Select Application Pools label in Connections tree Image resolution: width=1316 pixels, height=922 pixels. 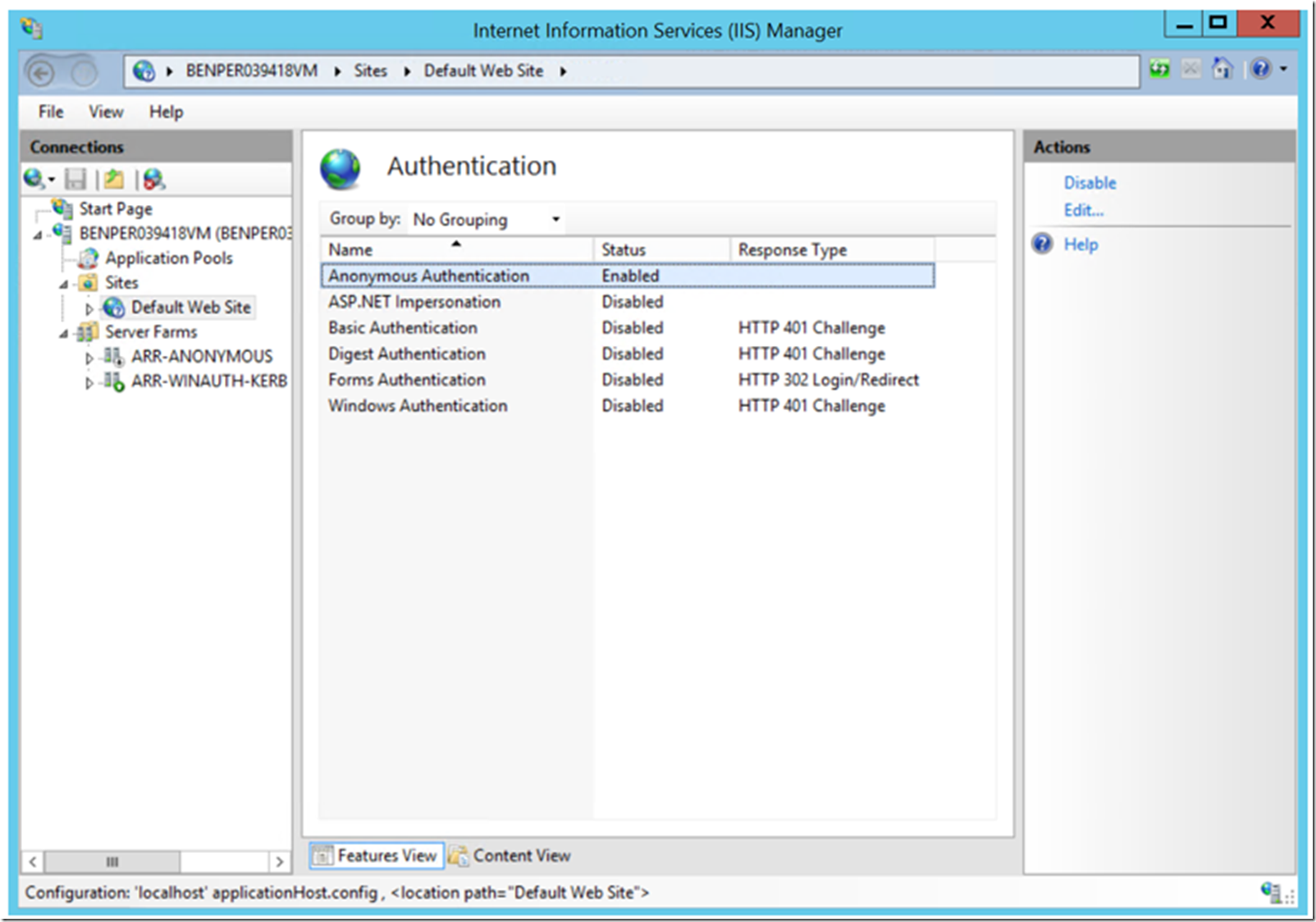click(x=169, y=258)
